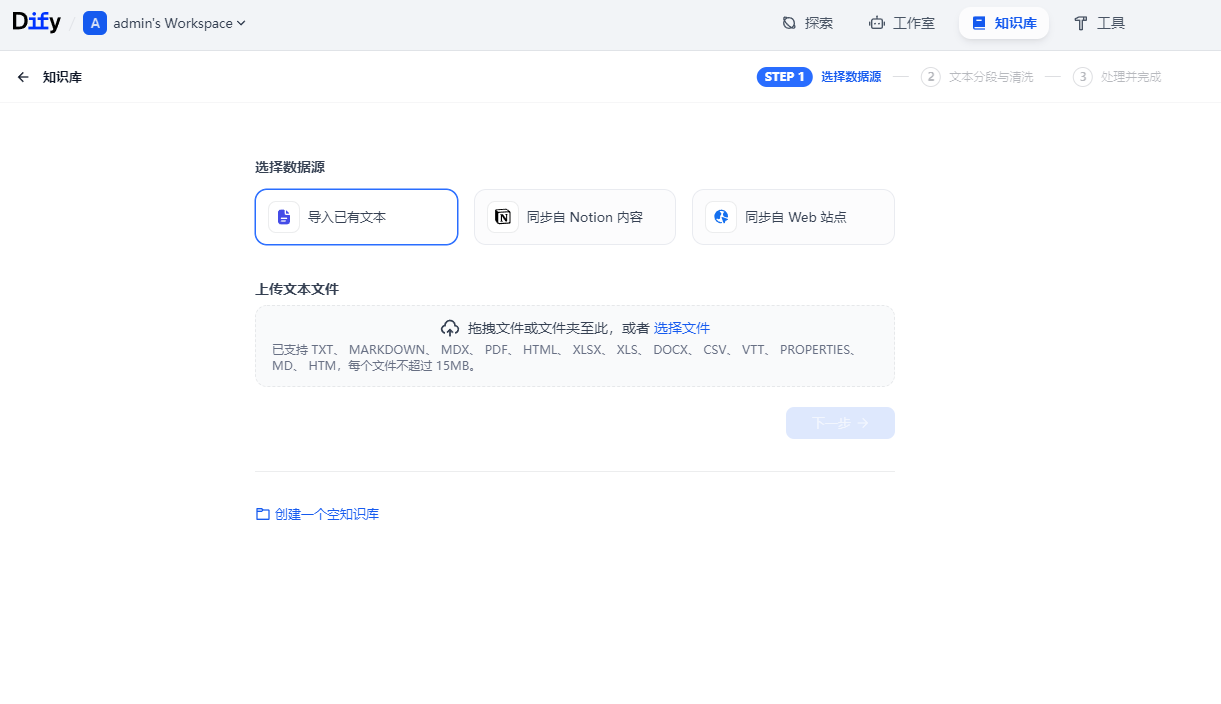
Task: Select 同步自 Notion 内容 data source
Action: (x=575, y=217)
